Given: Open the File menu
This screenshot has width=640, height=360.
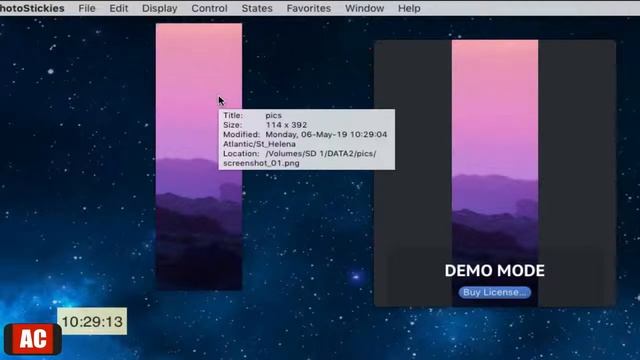Looking at the screenshot, I should pos(87,8).
